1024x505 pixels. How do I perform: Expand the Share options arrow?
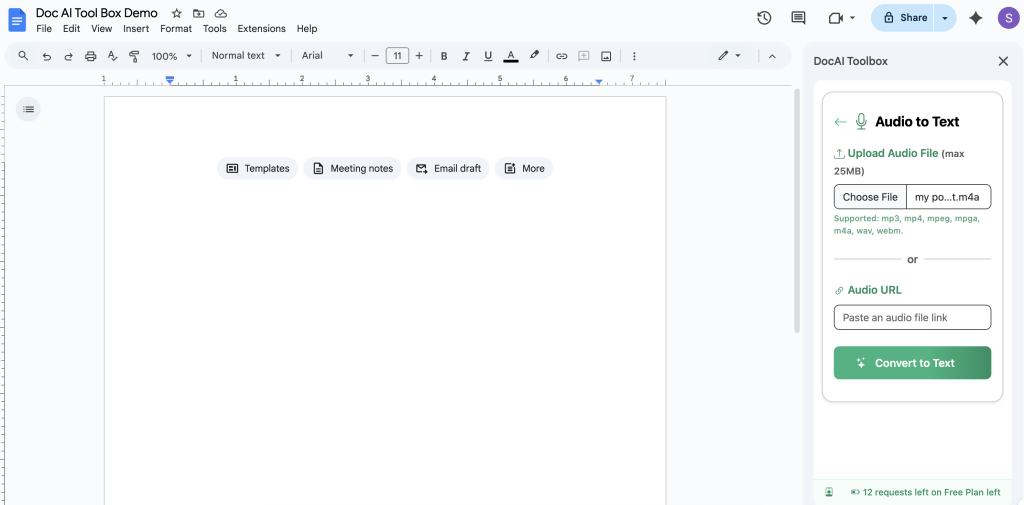pos(945,18)
